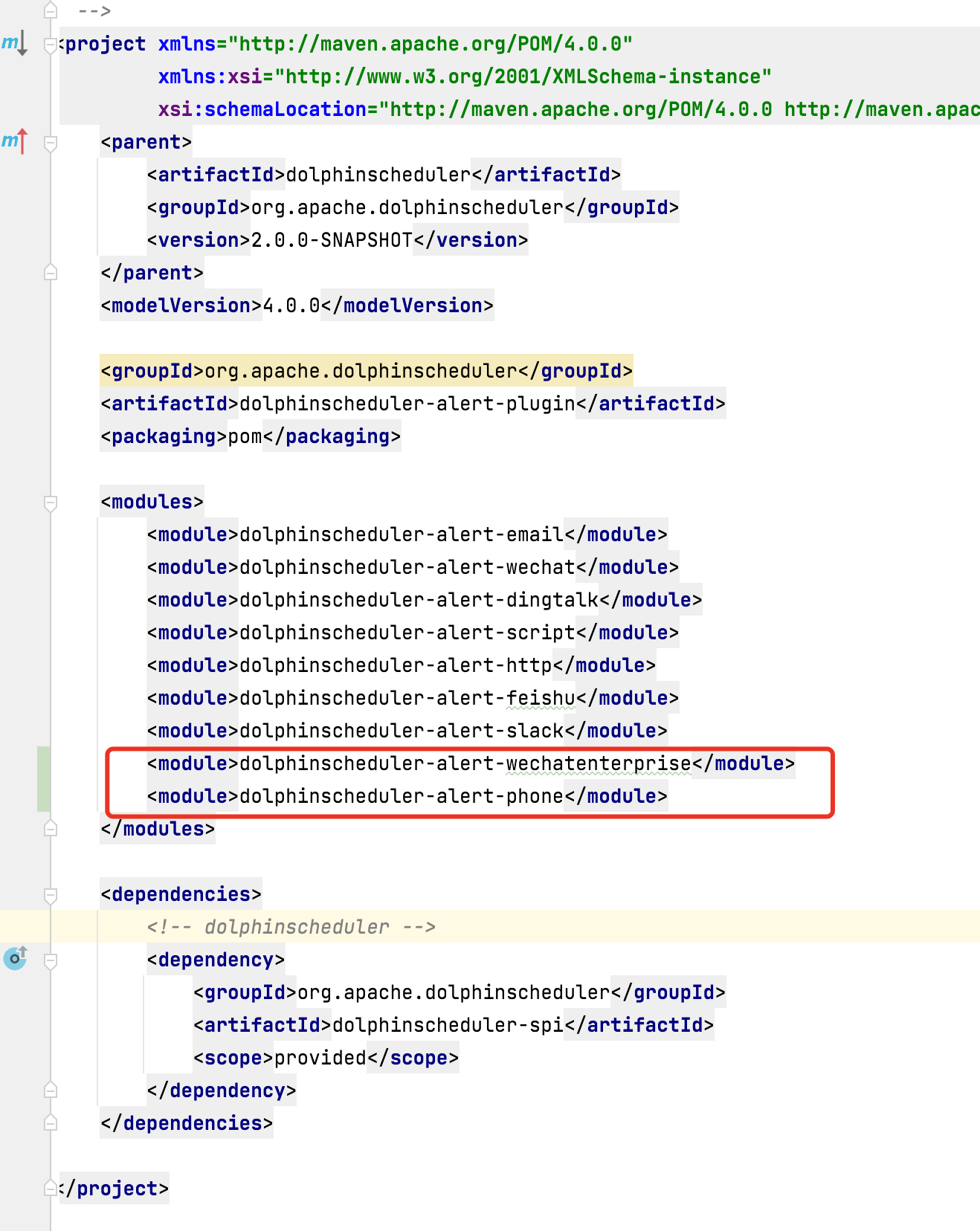Click the dolphinscheduler-alert-plugin artifactId value
Viewport: 980px width, 1231px height.
pyautogui.click(x=407, y=404)
